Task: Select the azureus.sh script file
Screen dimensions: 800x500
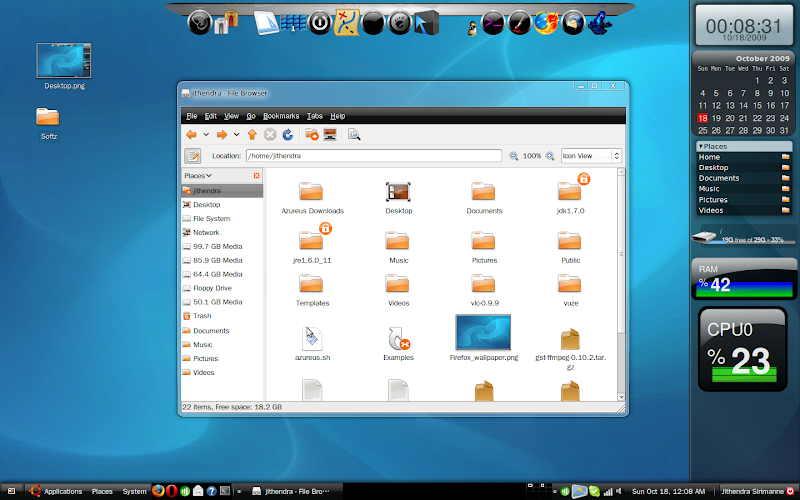Action: pyautogui.click(x=312, y=343)
